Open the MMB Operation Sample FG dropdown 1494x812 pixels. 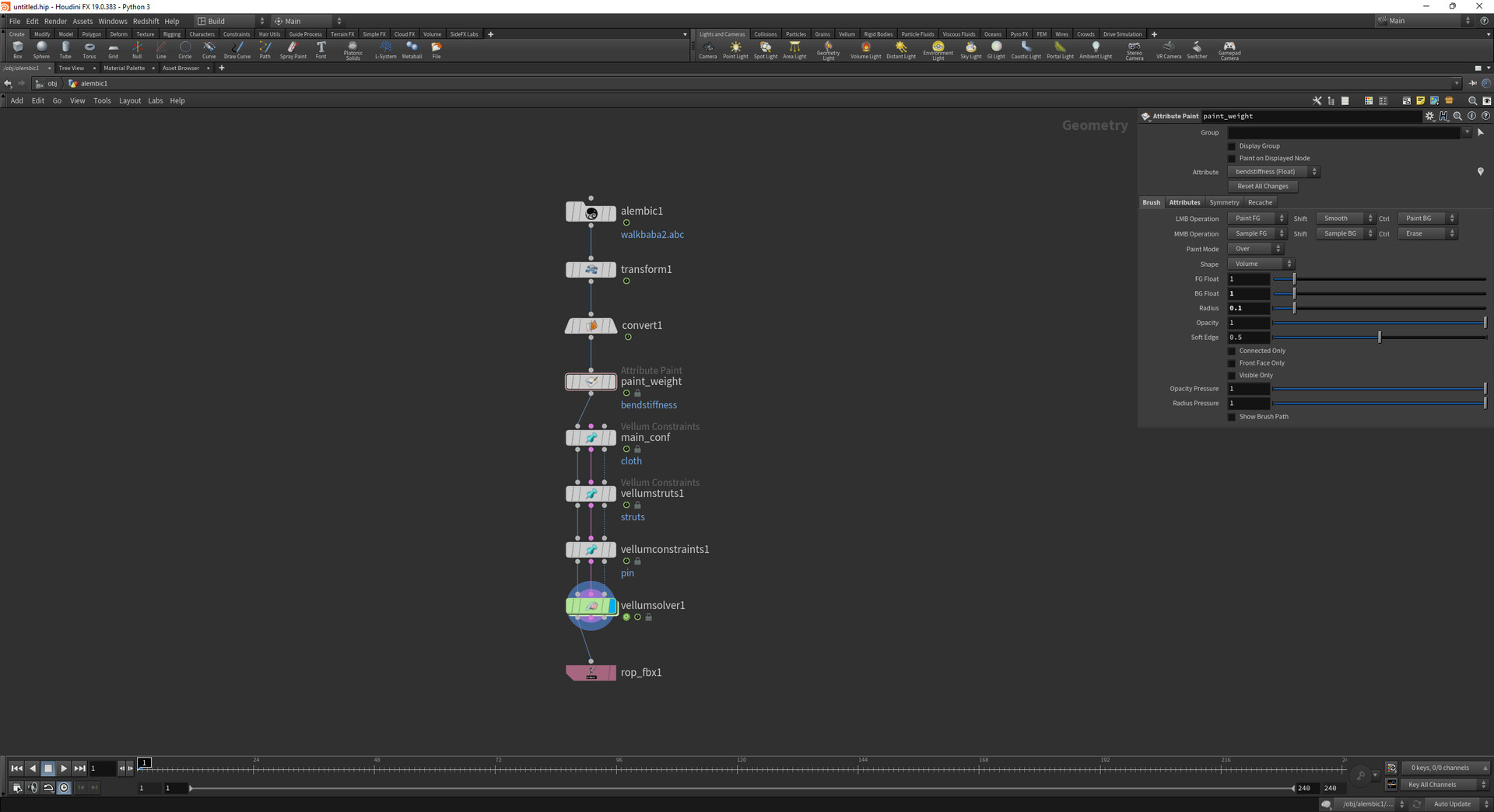coord(1257,233)
